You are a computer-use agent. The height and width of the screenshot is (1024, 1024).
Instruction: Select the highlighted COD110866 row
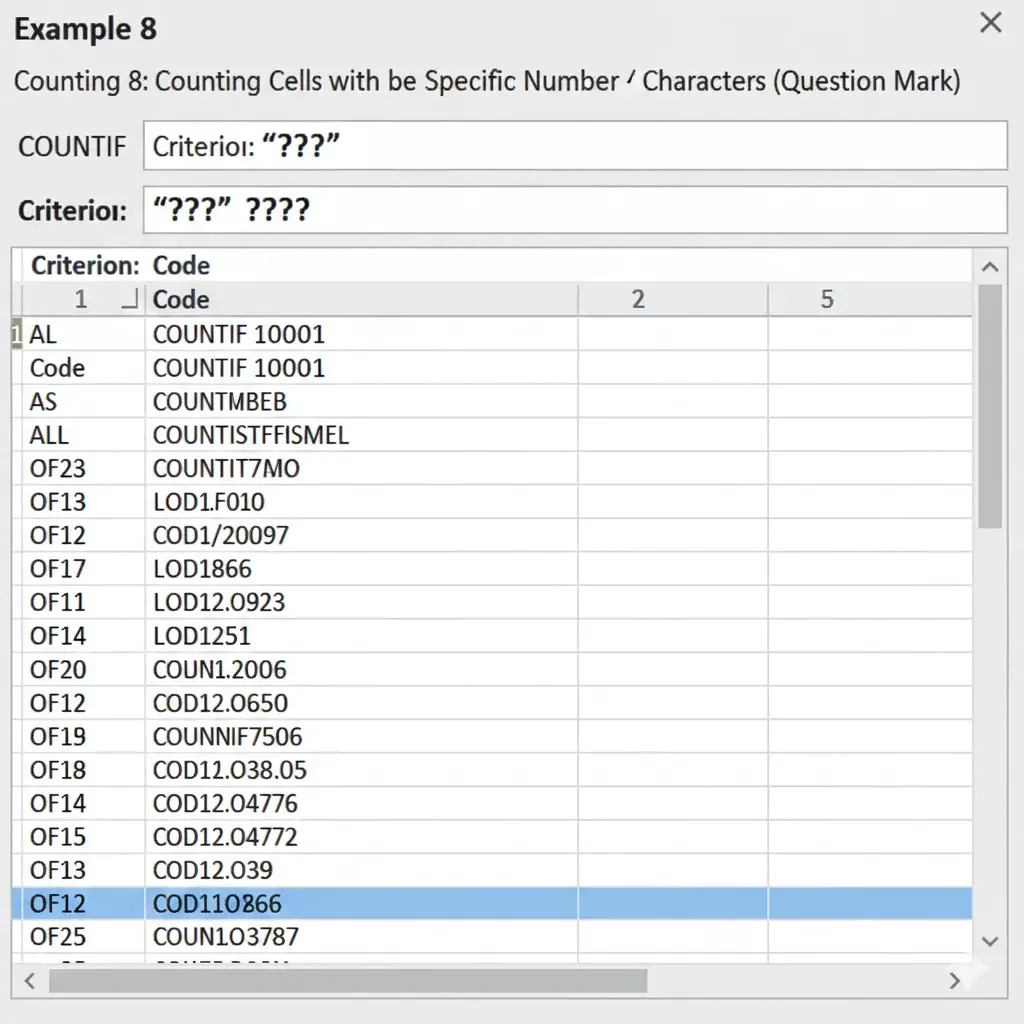click(217, 904)
